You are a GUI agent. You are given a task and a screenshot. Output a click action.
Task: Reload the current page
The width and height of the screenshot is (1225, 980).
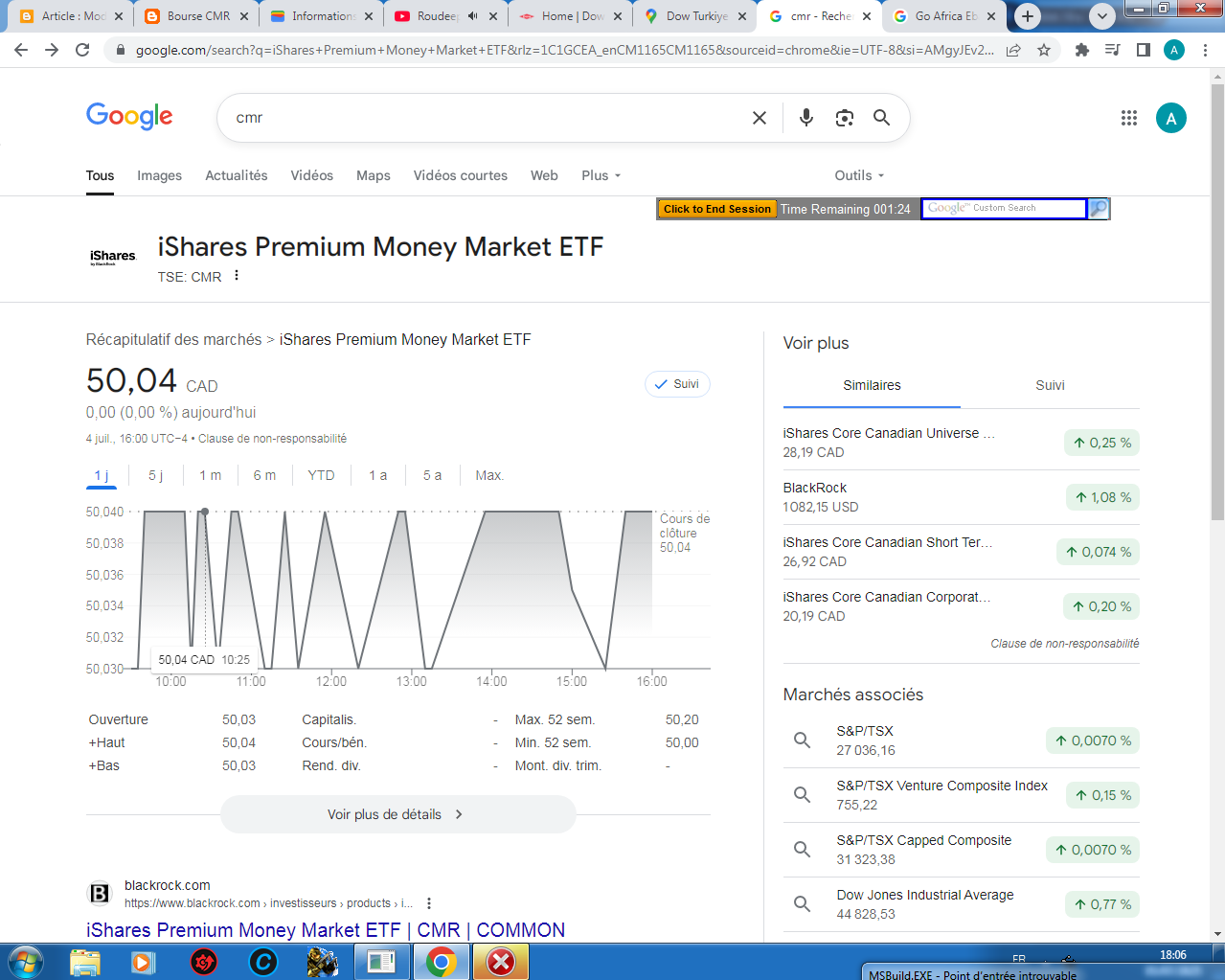click(x=82, y=50)
